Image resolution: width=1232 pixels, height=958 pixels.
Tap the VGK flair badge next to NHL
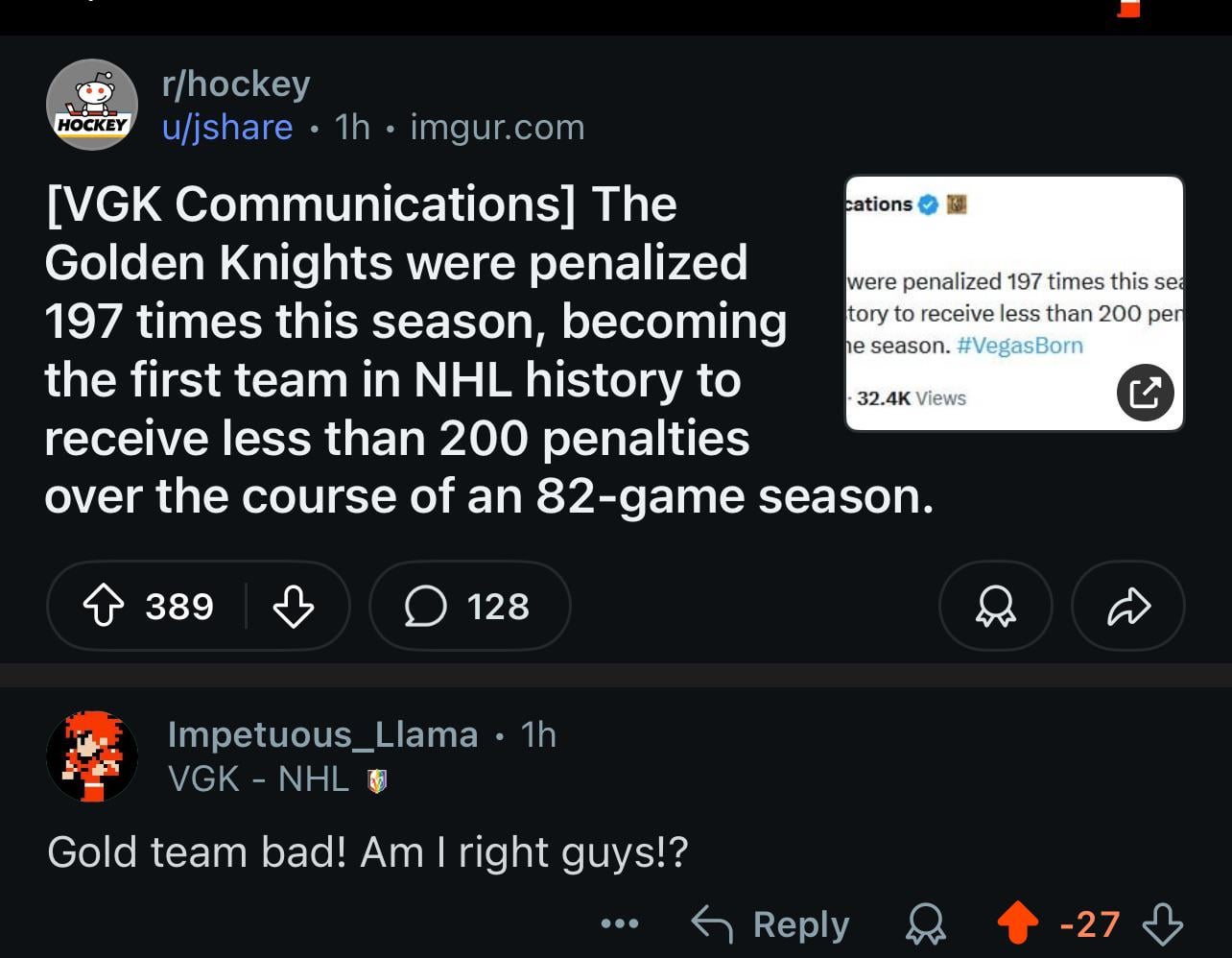pos(376,779)
